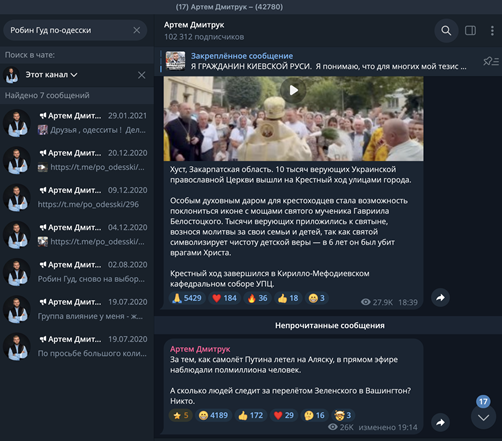Focus the search box containing "Робин Гуд по-одесски"
The height and width of the screenshot is (441, 502).
[x=68, y=30]
